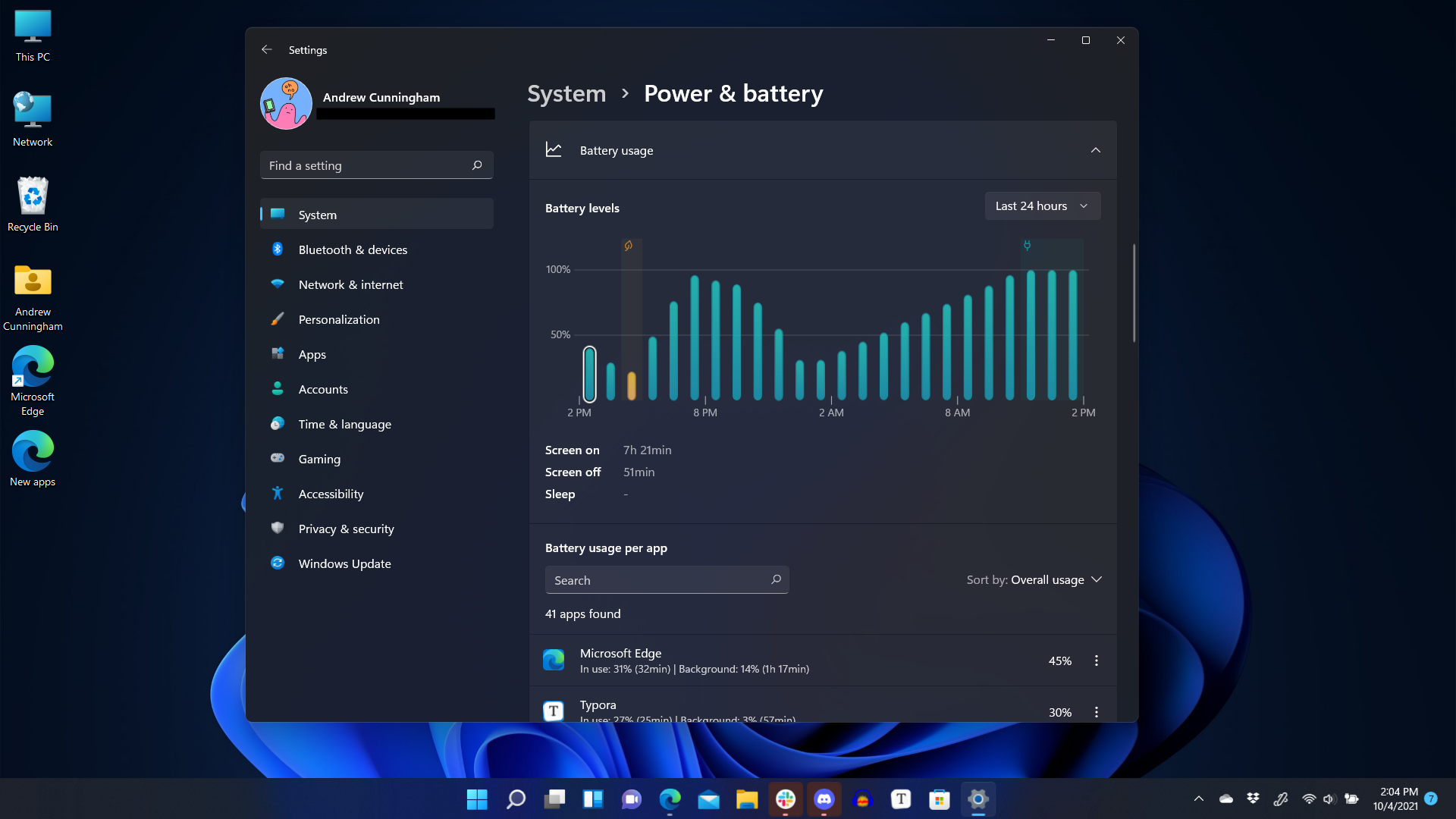
Task: Select System in the sidebar
Action: click(x=377, y=215)
